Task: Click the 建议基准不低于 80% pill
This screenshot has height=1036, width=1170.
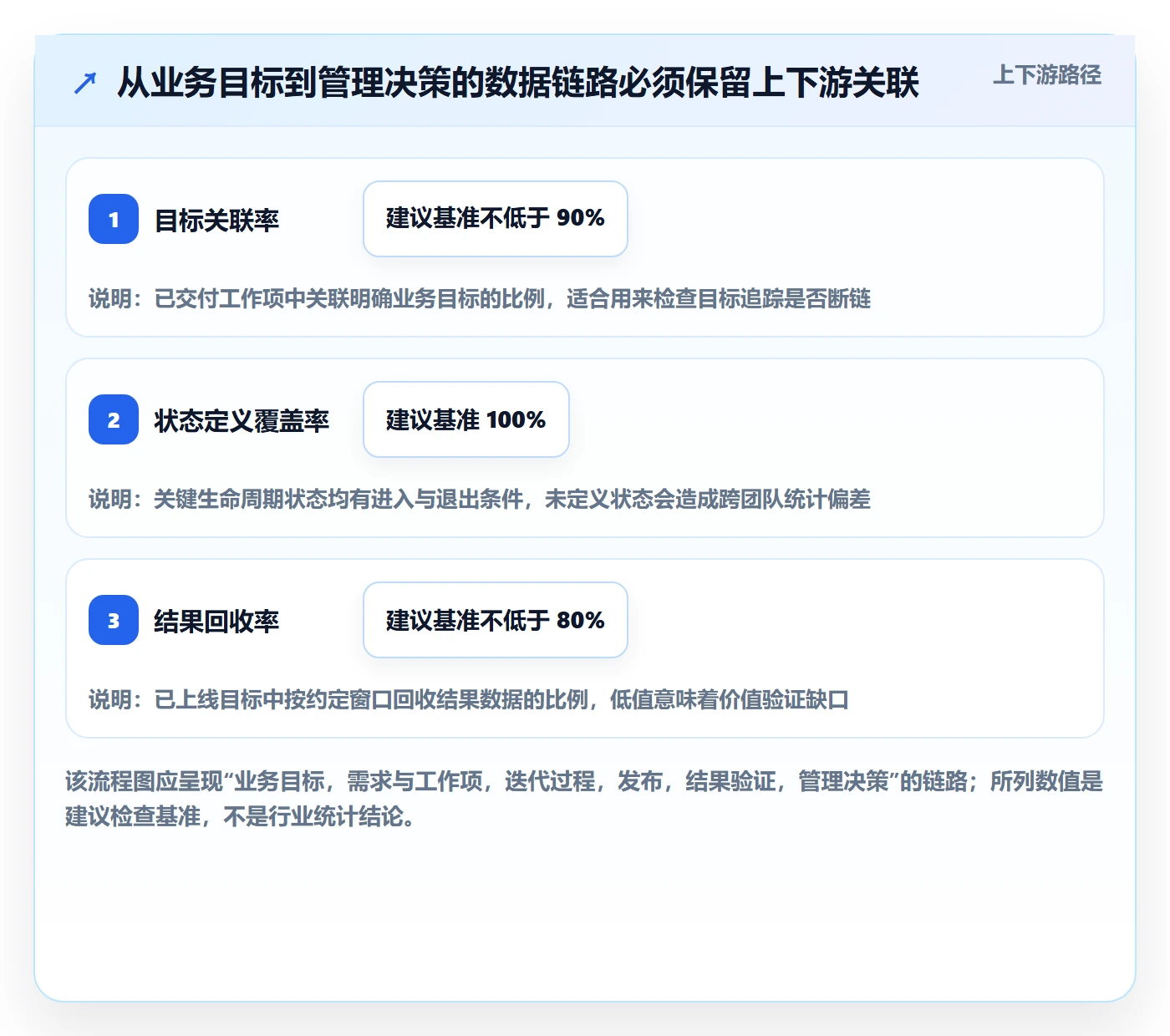Action: (496, 620)
